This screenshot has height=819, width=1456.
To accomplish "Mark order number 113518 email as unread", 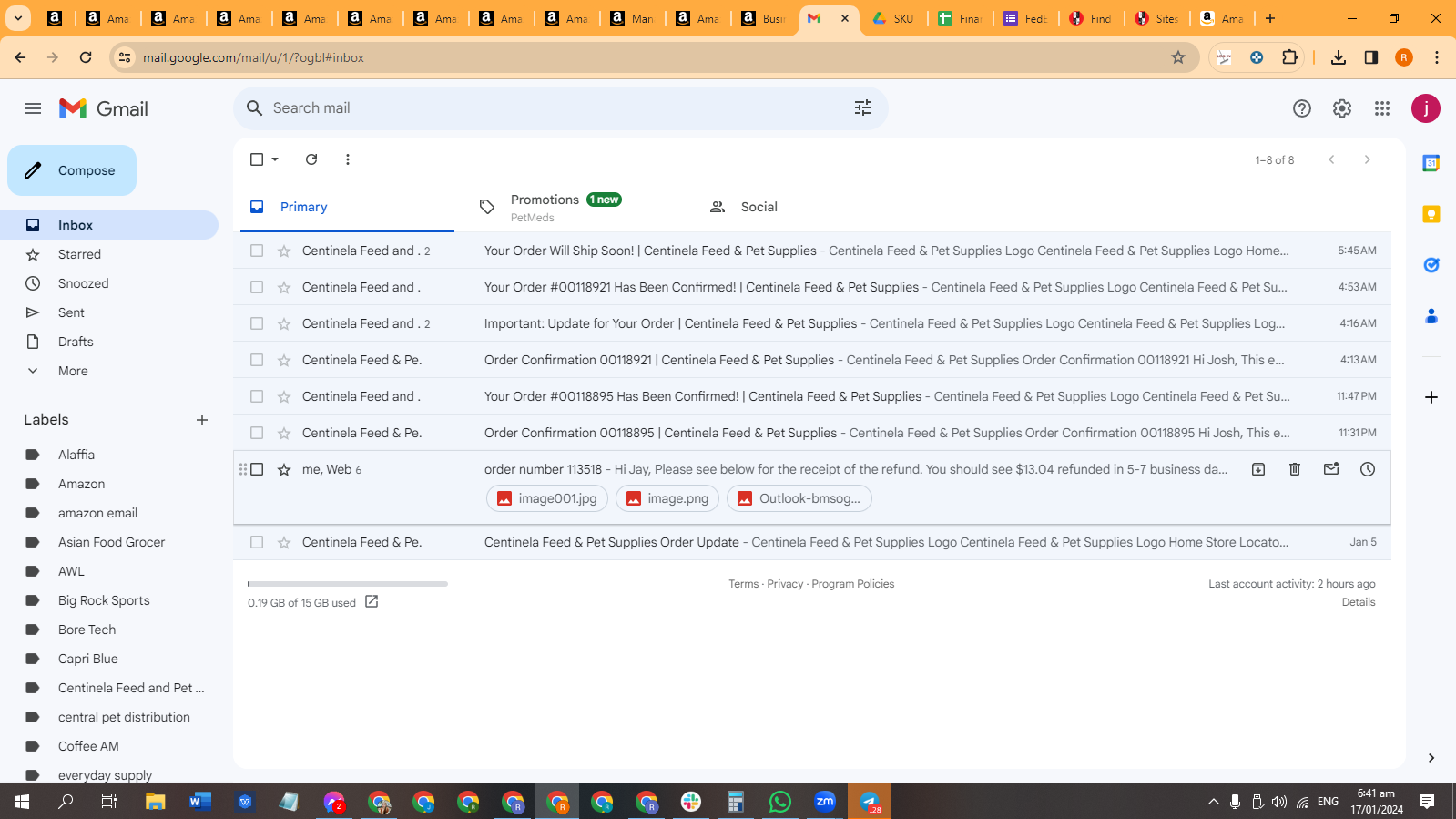I will coord(1331,469).
